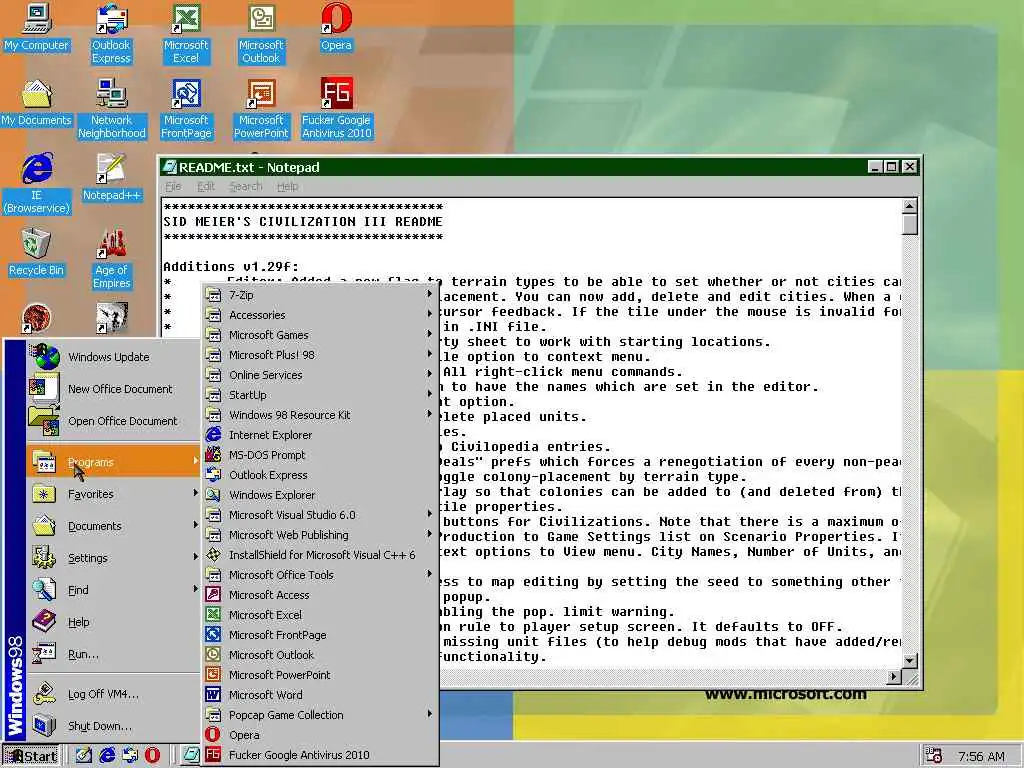The image size is (1024, 768).
Task: Open the Run... dialog entry
Action: pyautogui.click(x=113, y=654)
